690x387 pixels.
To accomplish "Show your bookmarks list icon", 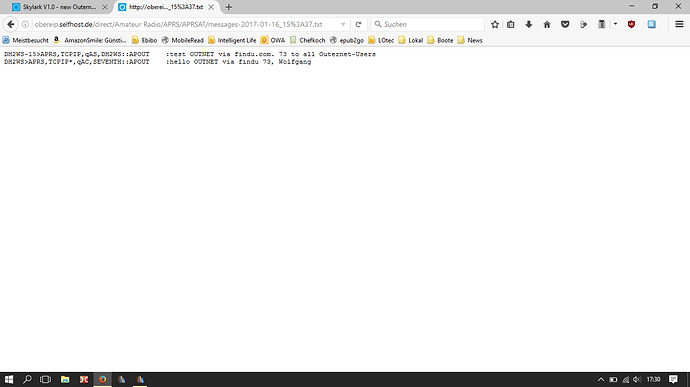I will (x=510, y=24).
